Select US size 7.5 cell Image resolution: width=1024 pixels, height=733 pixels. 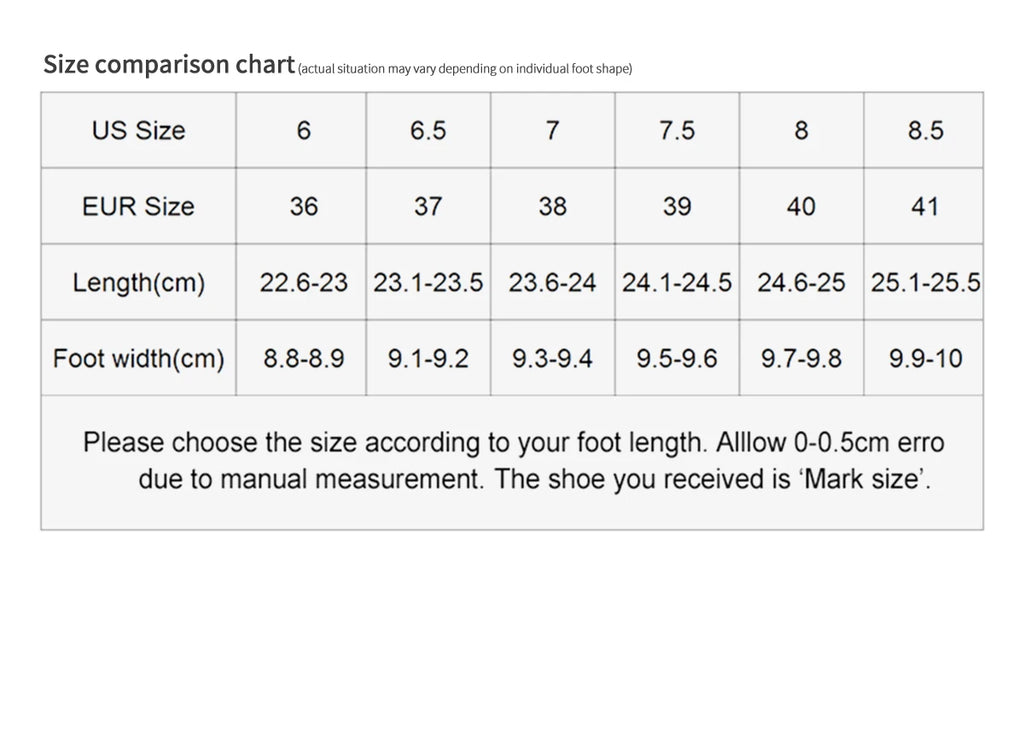click(677, 130)
